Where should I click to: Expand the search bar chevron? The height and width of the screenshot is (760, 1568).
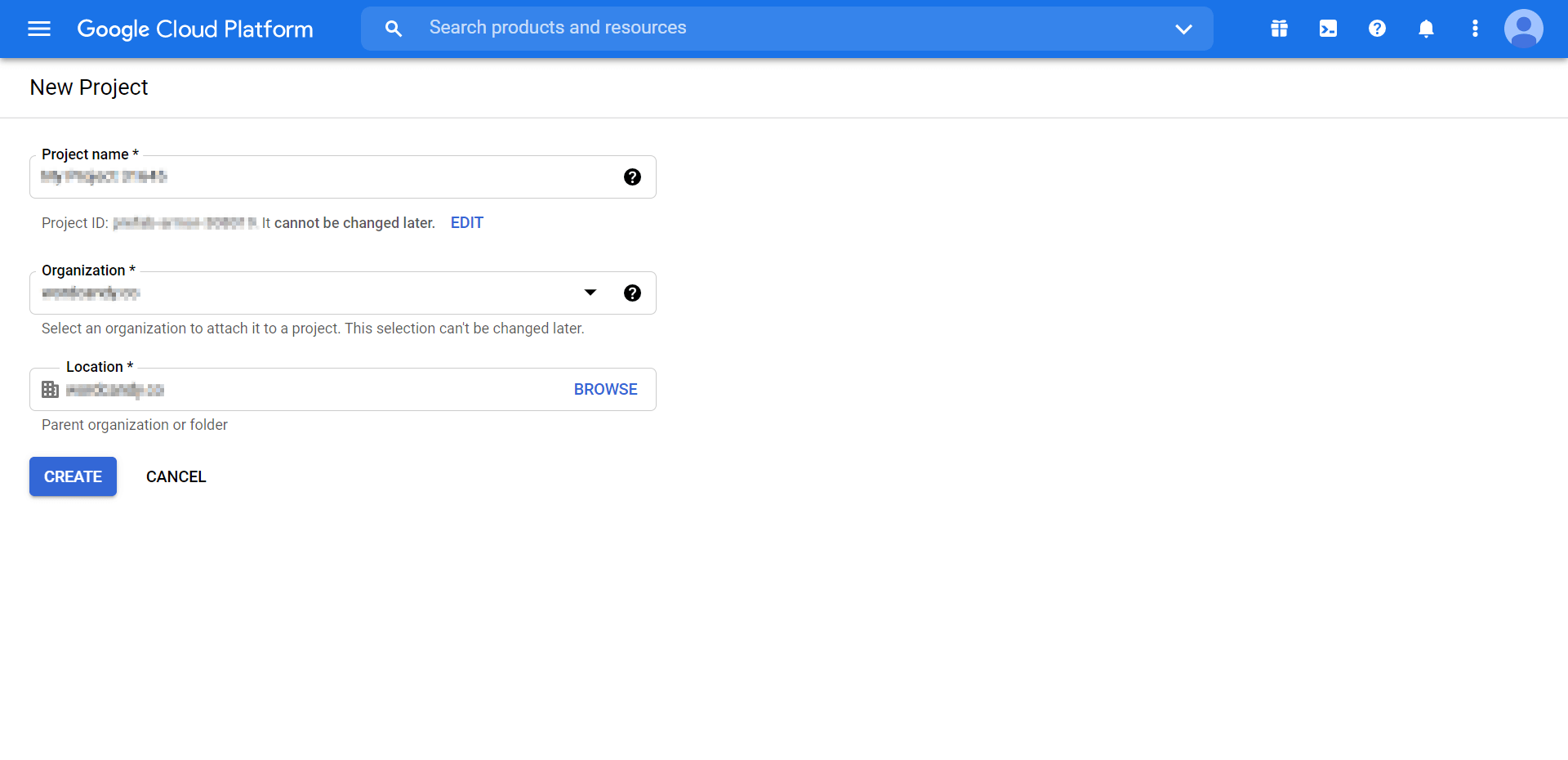point(1183,29)
